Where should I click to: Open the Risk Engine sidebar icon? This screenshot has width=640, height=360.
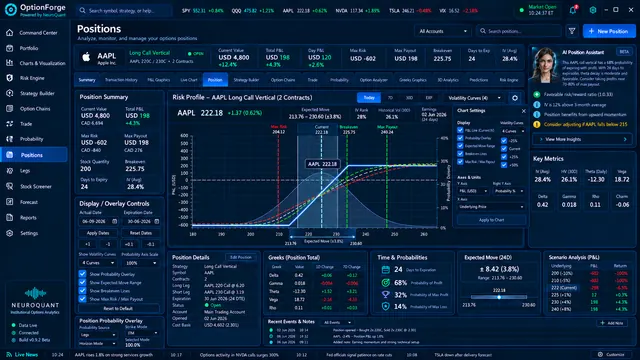[x=10, y=78]
